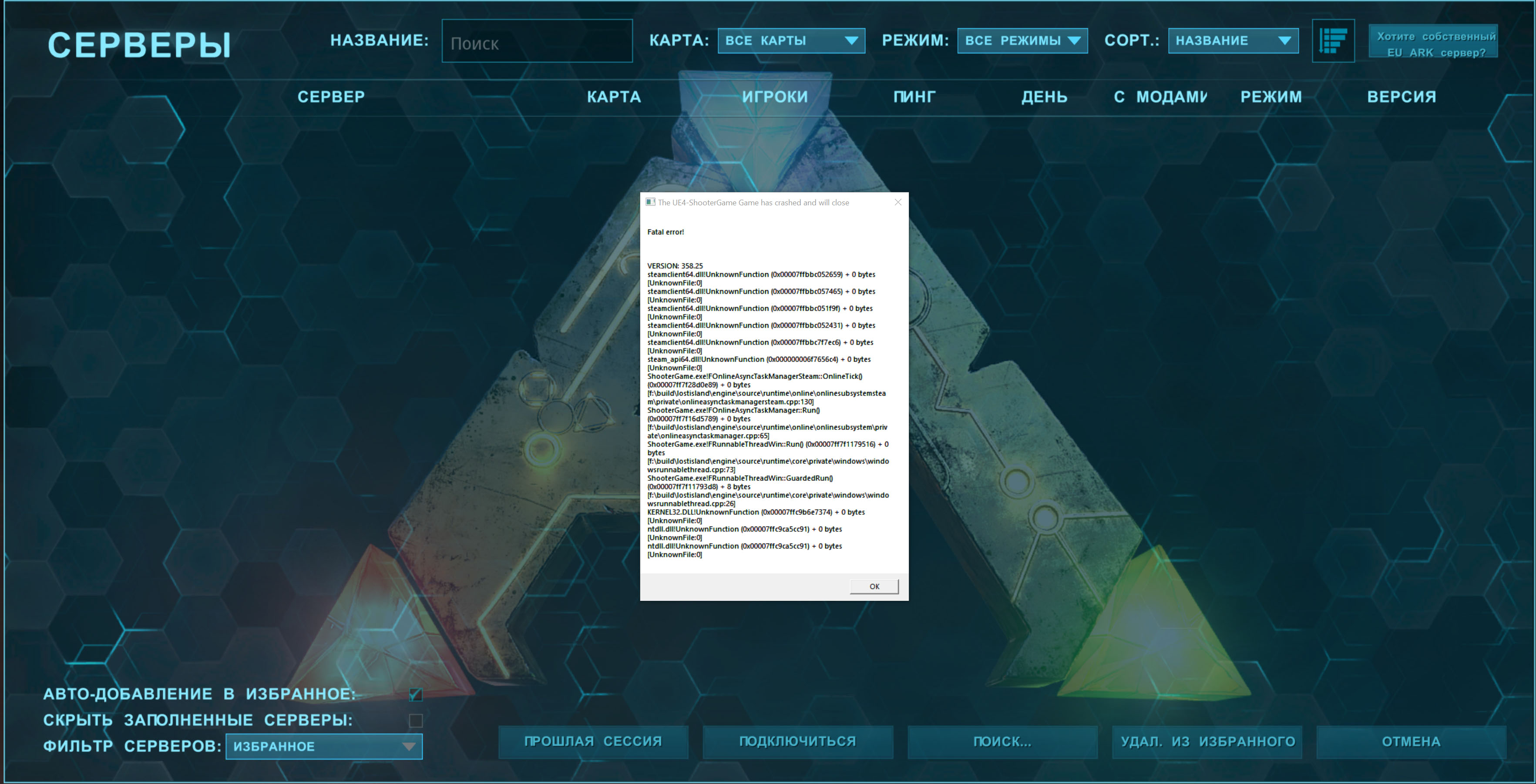Viewport: 1536px width, 784px height.
Task: Click the KERNEL32.DLL!UnknownFunction line
Action: [x=756, y=512]
